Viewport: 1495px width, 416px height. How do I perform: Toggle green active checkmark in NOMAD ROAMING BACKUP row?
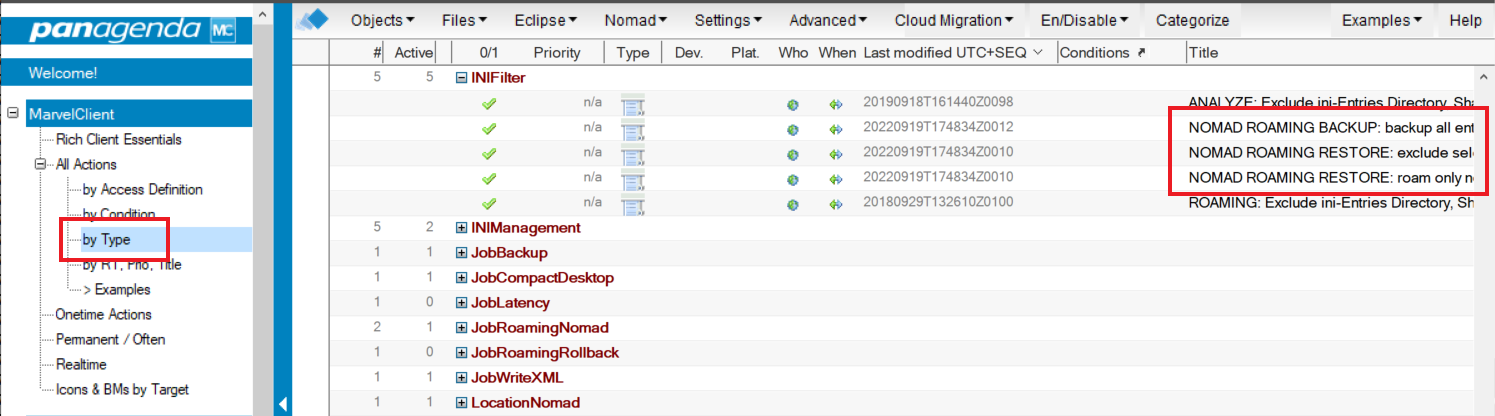[488, 128]
